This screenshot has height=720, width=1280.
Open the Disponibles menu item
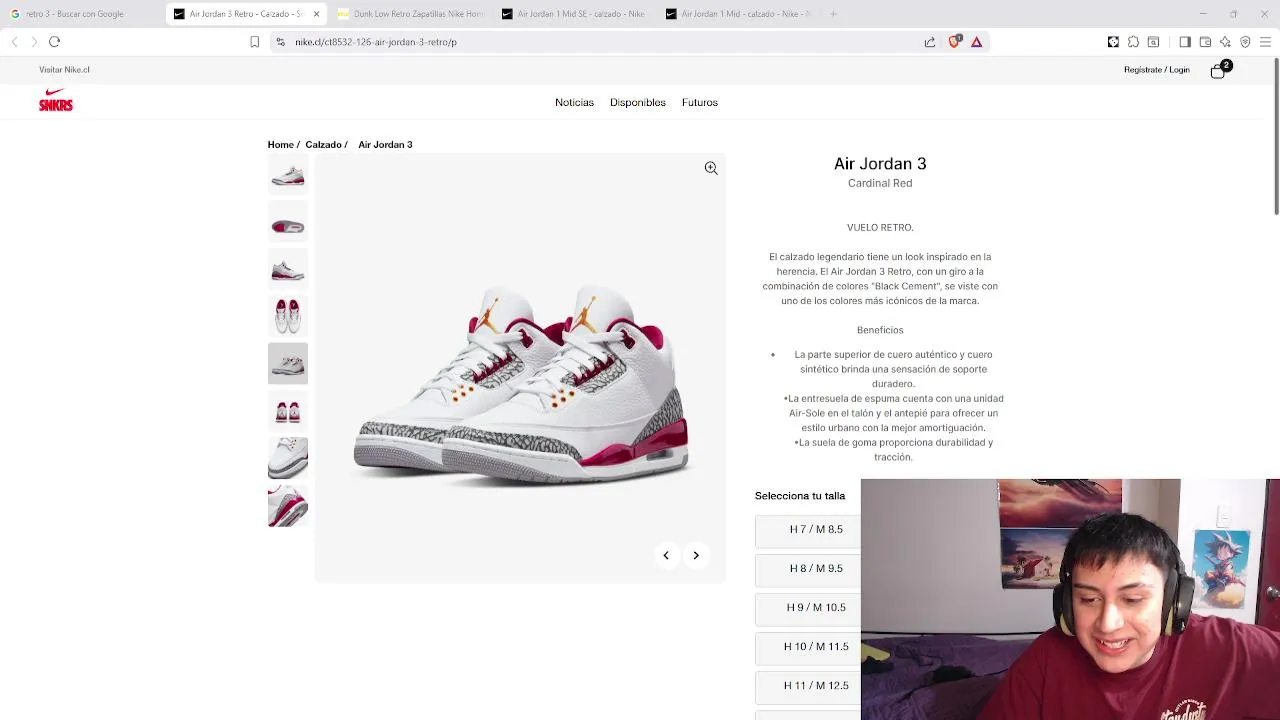(638, 102)
